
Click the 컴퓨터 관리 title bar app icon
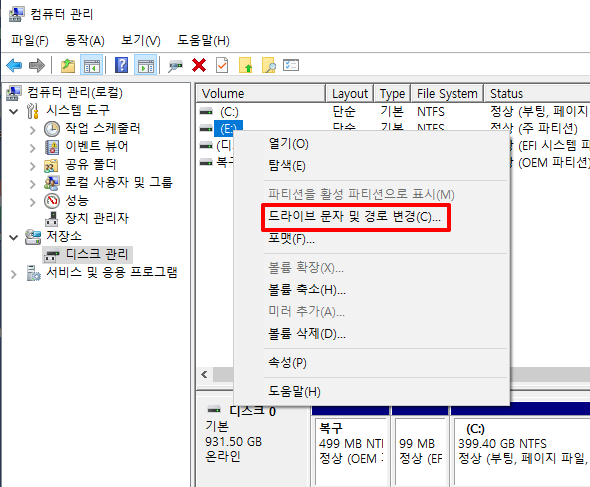click(17, 14)
